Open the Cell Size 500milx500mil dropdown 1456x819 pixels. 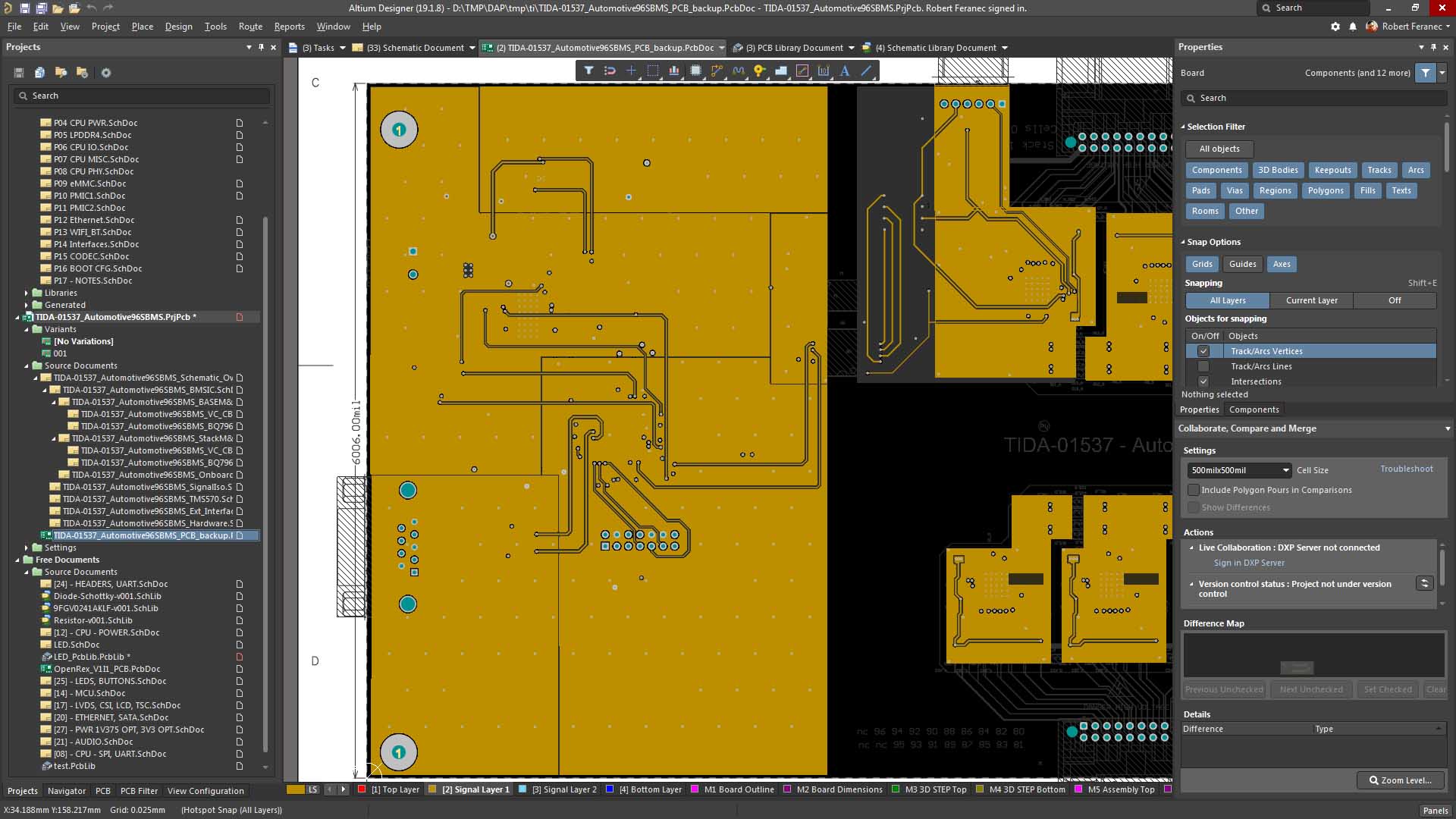click(x=1285, y=470)
